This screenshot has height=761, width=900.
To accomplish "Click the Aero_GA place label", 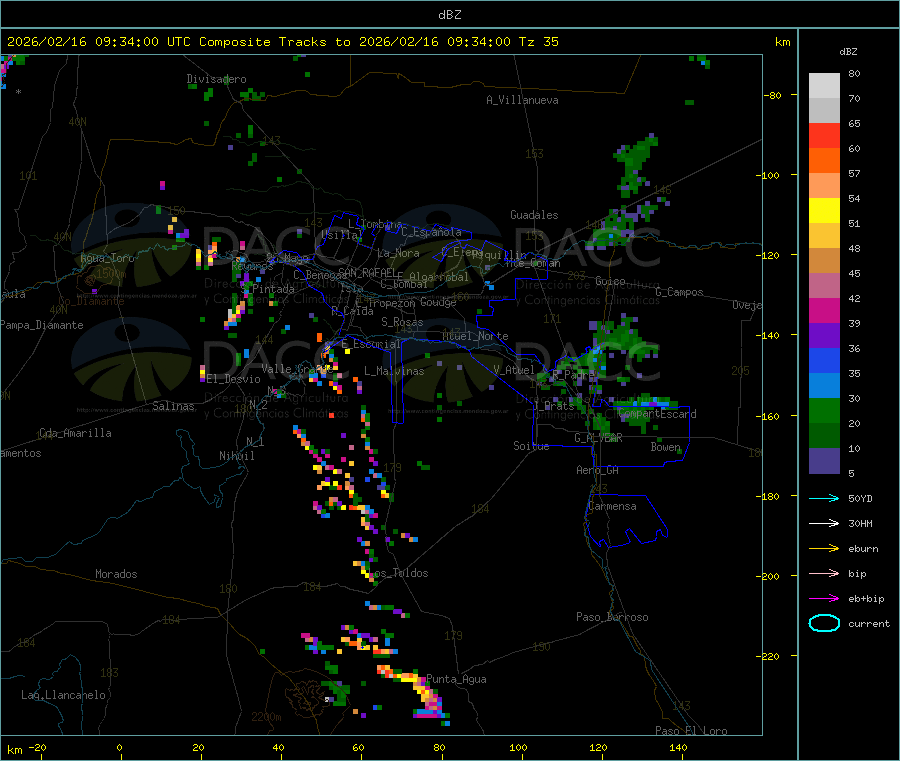I will click(x=598, y=470).
